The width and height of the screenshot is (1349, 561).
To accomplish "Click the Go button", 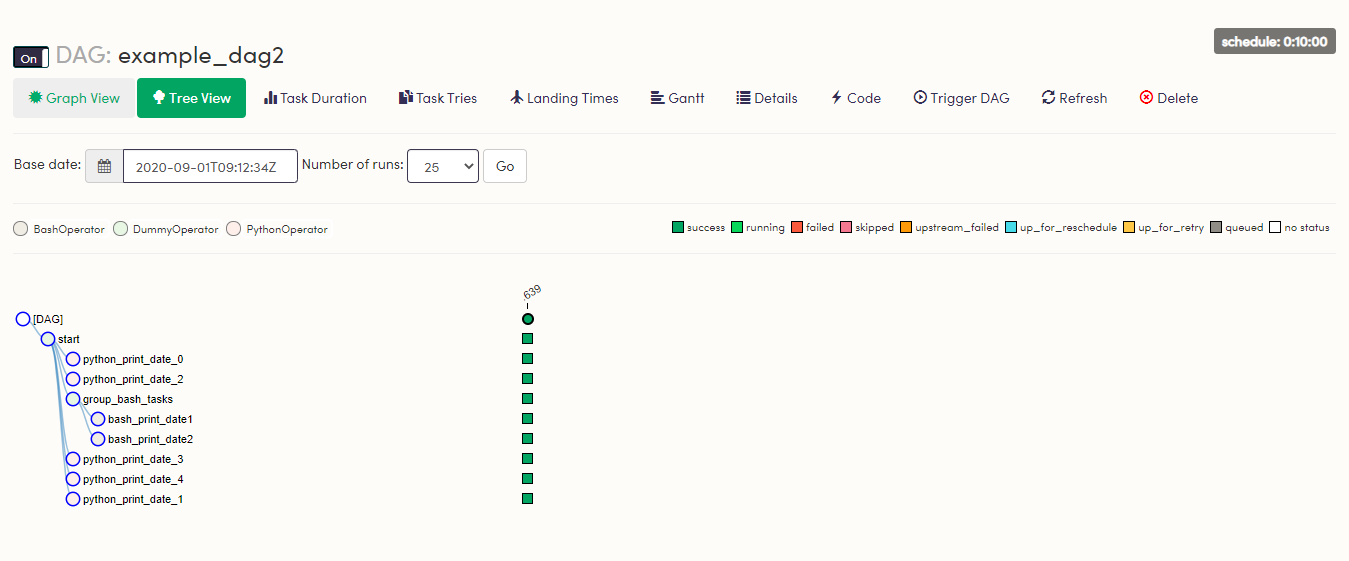I will pyautogui.click(x=505, y=166).
